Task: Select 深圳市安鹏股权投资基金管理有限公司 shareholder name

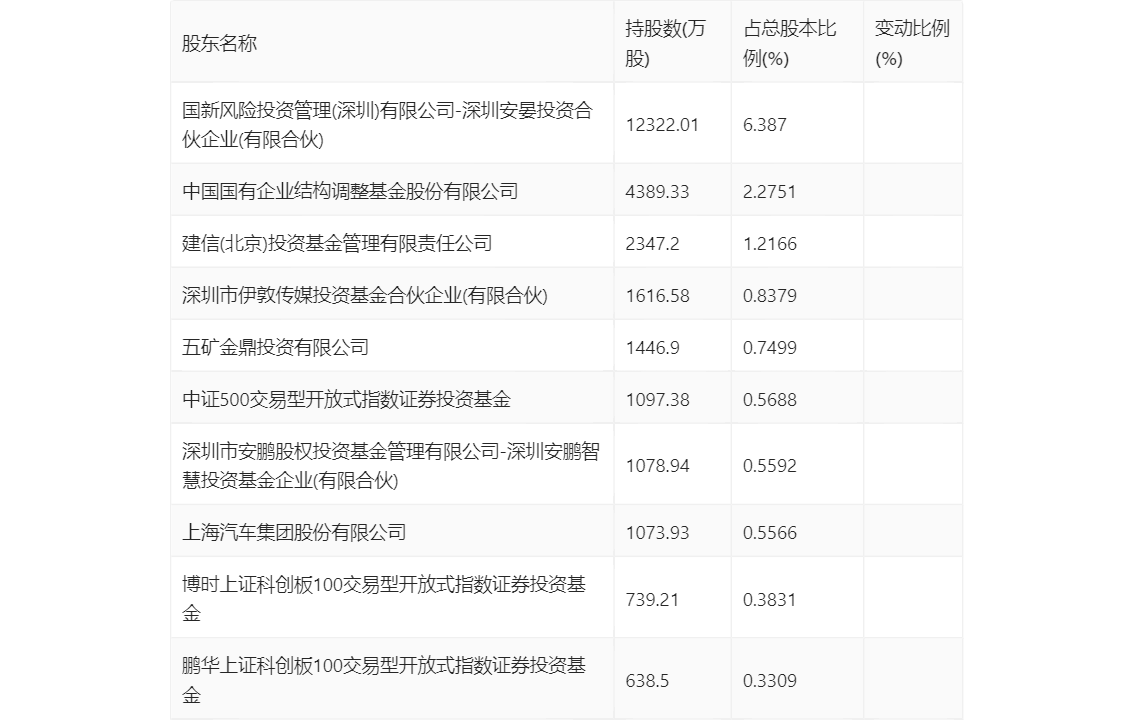Action: click(391, 466)
